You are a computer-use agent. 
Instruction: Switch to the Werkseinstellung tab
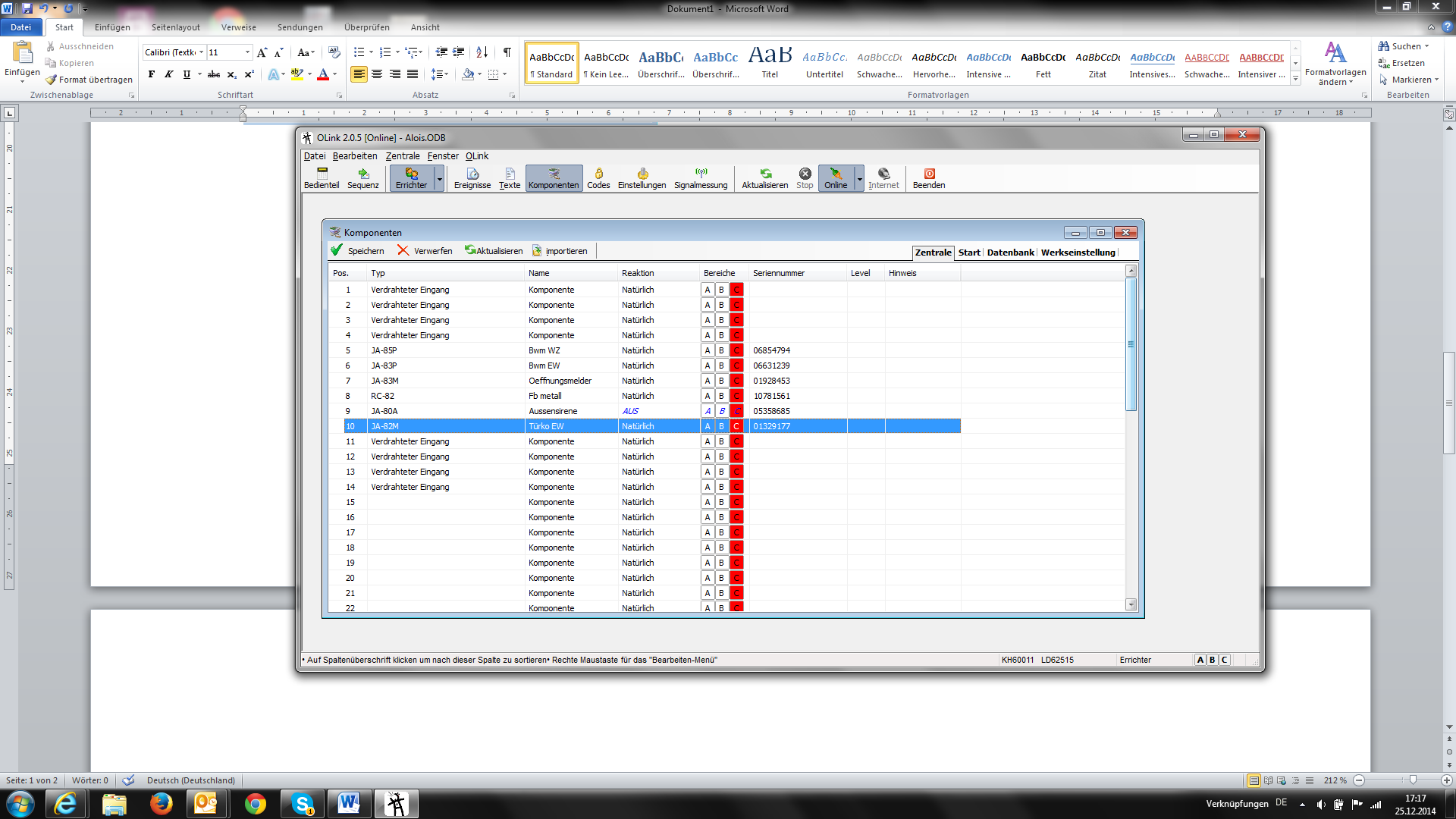(1078, 253)
